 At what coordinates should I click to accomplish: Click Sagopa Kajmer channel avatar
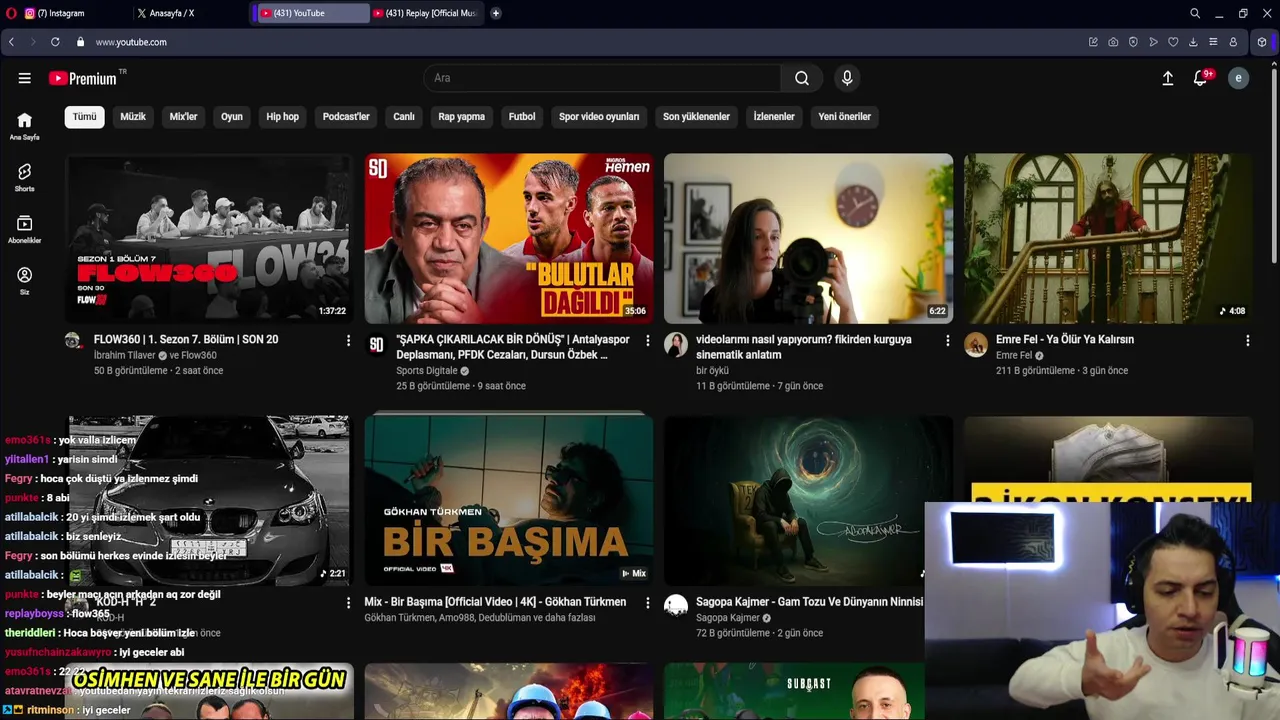click(676, 606)
